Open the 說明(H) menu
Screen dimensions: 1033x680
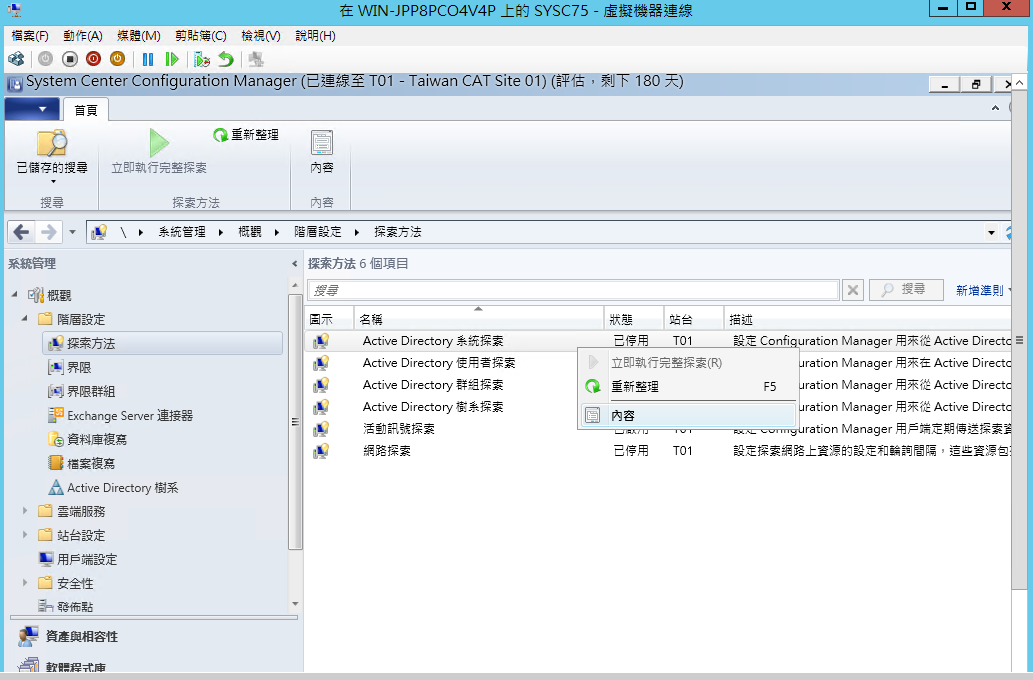[x=316, y=36]
